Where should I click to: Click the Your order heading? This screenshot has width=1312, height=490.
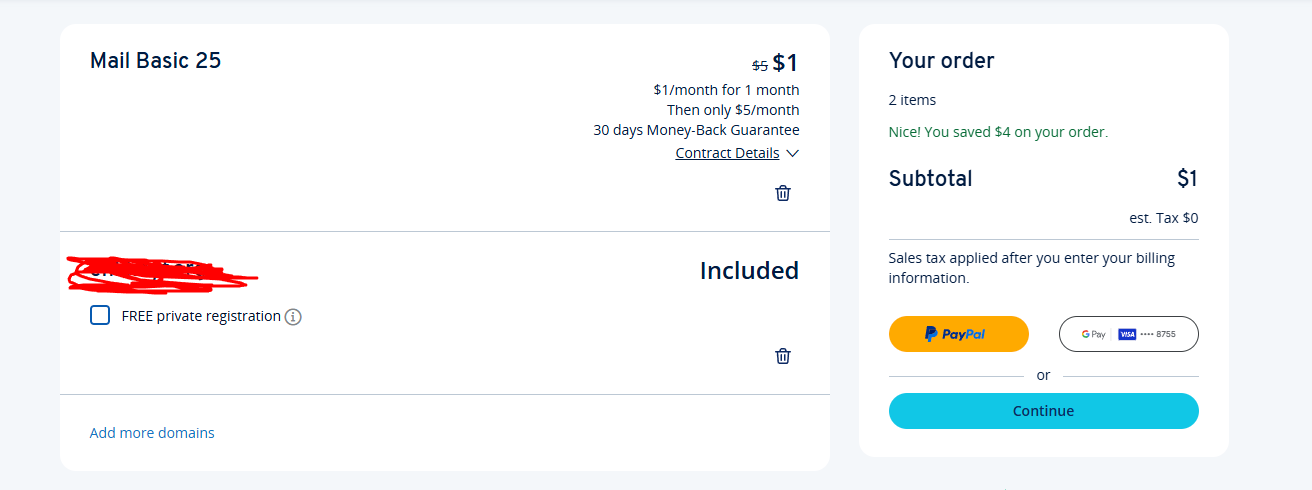(x=941, y=60)
